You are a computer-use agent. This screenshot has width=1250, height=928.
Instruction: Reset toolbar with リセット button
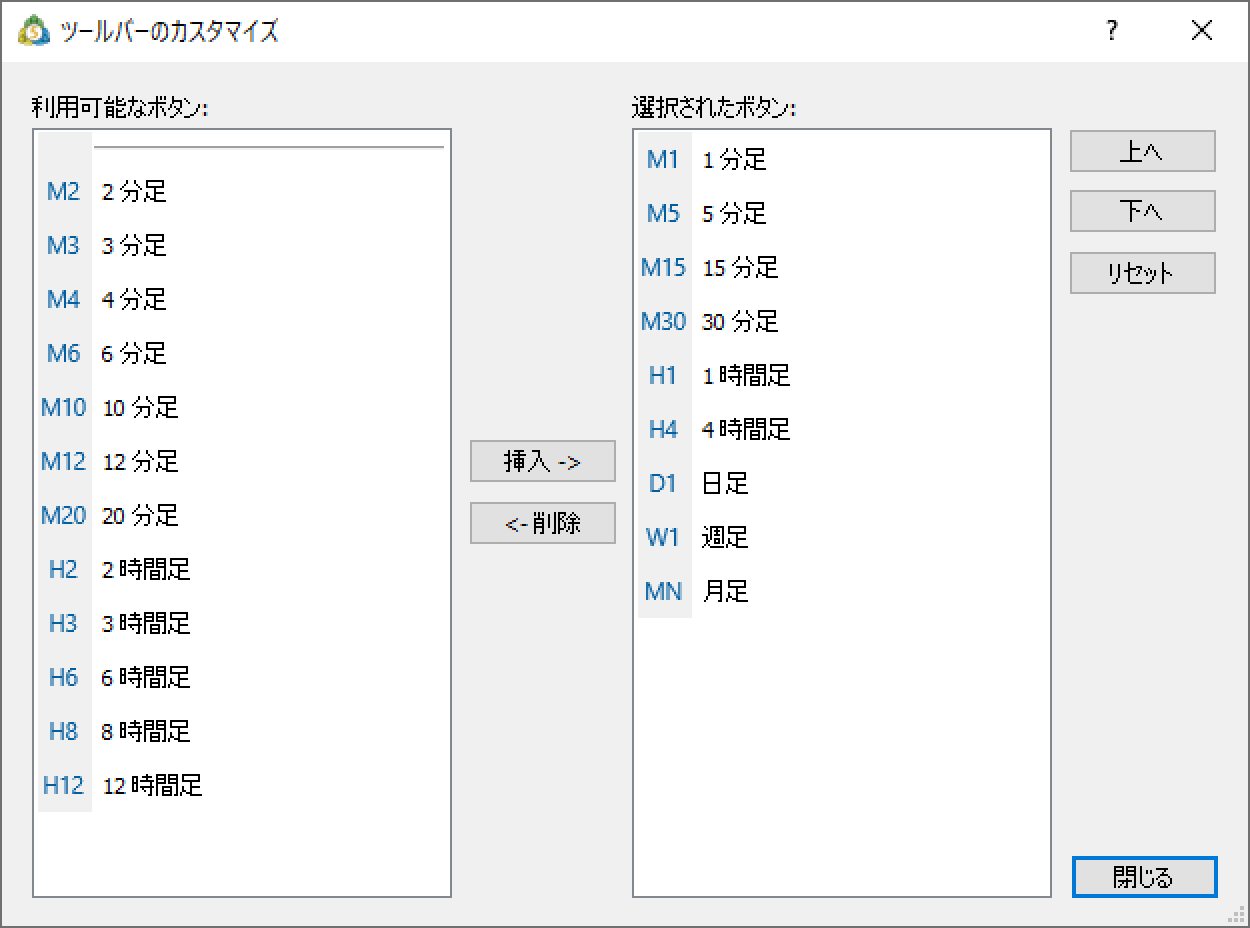pyautogui.click(x=1143, y=273)
